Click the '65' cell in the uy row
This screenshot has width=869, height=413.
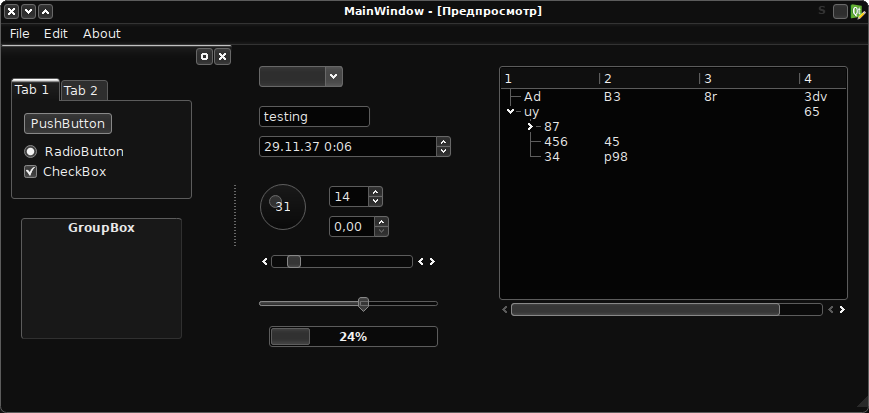click(x=812, y=112)
